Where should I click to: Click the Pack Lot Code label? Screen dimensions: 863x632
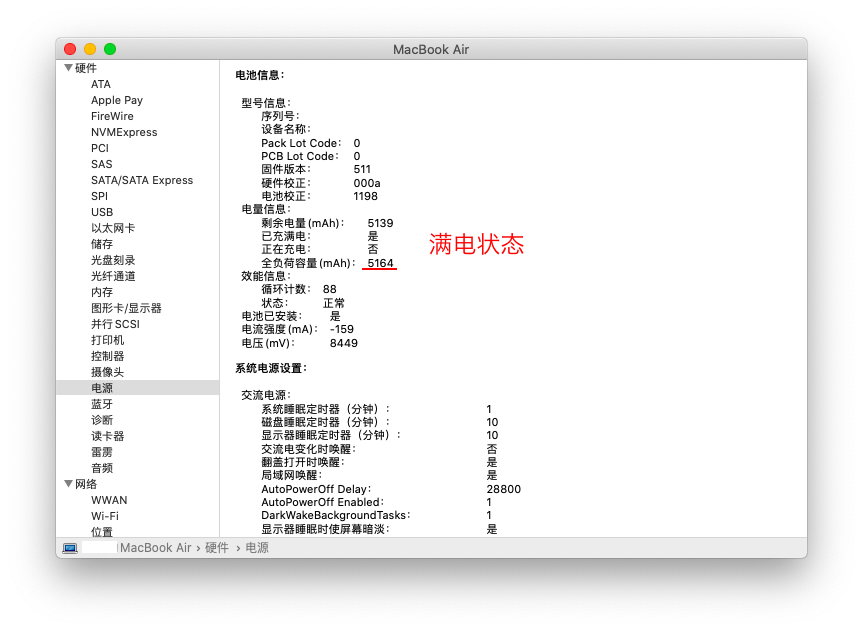click(x=301, y=143)
